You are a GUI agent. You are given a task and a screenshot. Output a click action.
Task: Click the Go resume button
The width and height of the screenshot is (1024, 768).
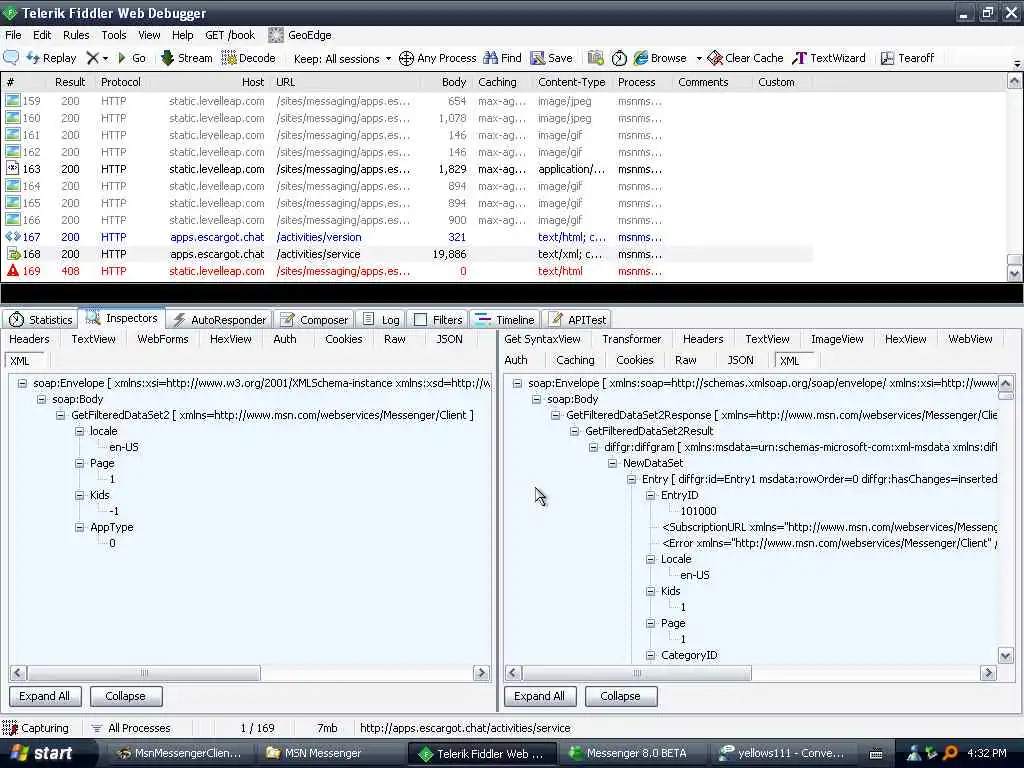[x=132, y=58]
